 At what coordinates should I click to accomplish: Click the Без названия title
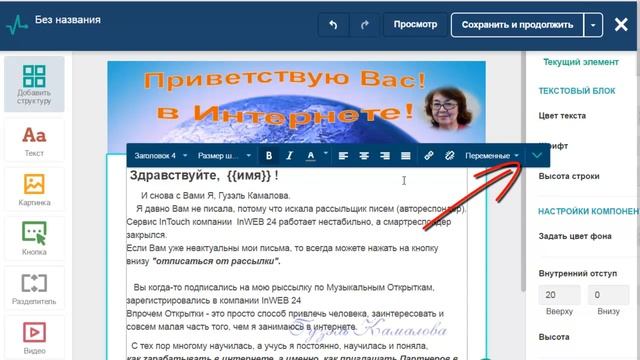tap(68, 20)
